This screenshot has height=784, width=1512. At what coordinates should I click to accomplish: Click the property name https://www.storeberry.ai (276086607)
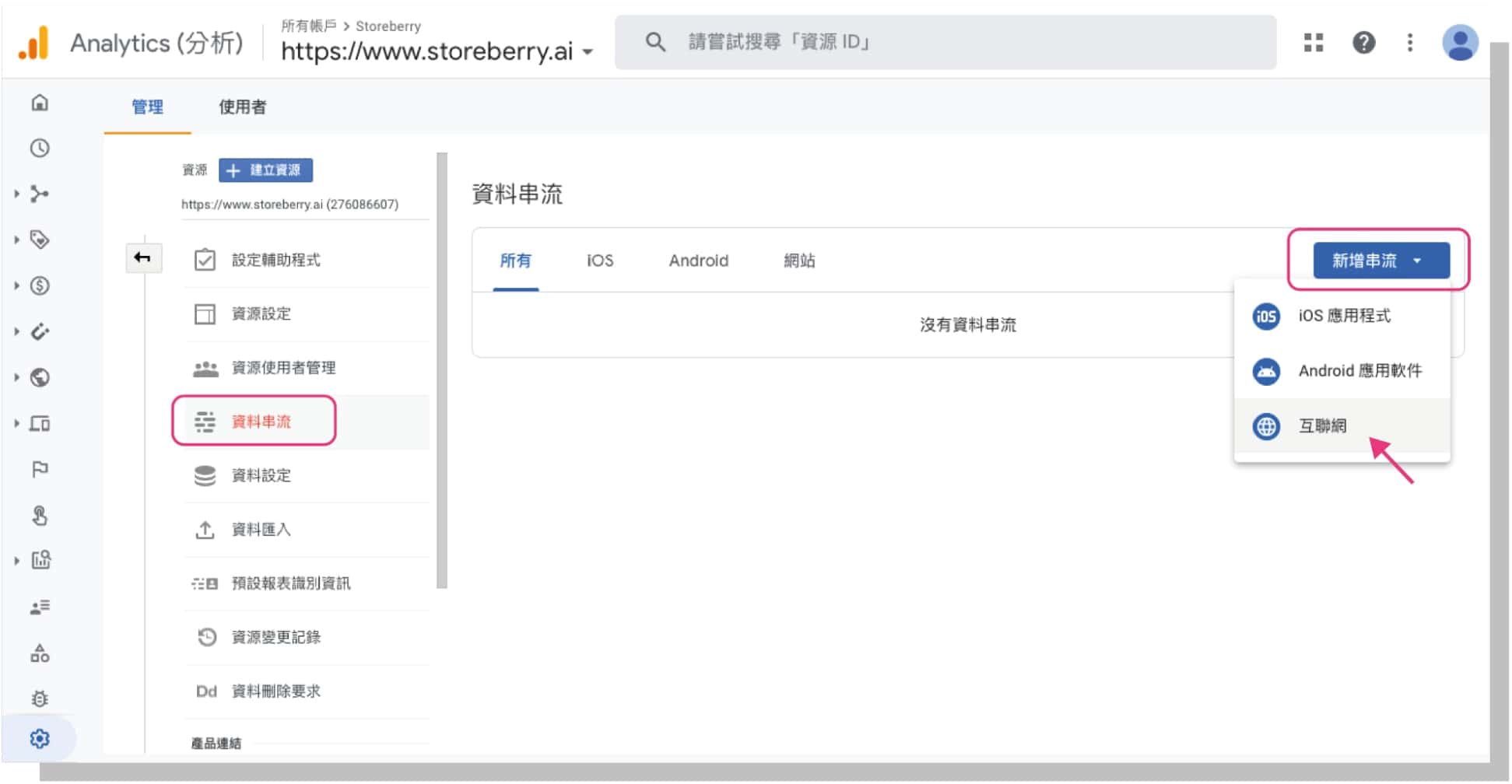(x=289, y=205)
